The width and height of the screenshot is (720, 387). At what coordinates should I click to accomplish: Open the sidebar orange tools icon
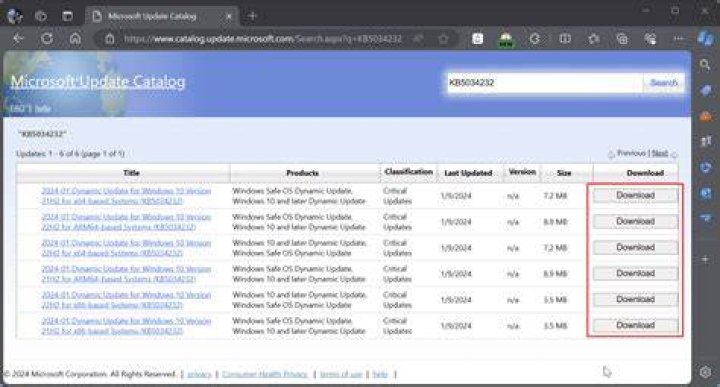pos(706,116)
